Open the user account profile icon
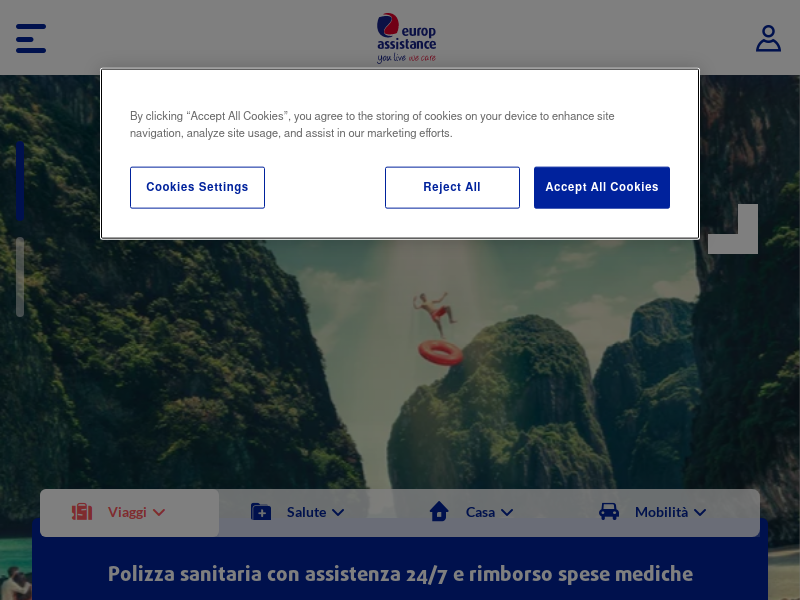The image size is (800, 600). click(768, 38)
